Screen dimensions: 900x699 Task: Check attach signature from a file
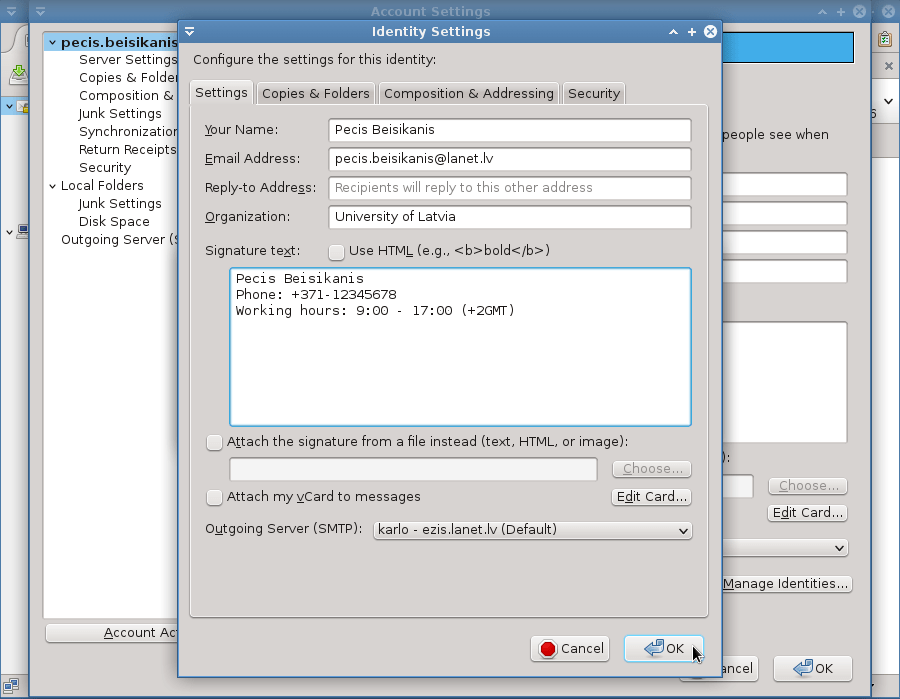tap(214, 442)
